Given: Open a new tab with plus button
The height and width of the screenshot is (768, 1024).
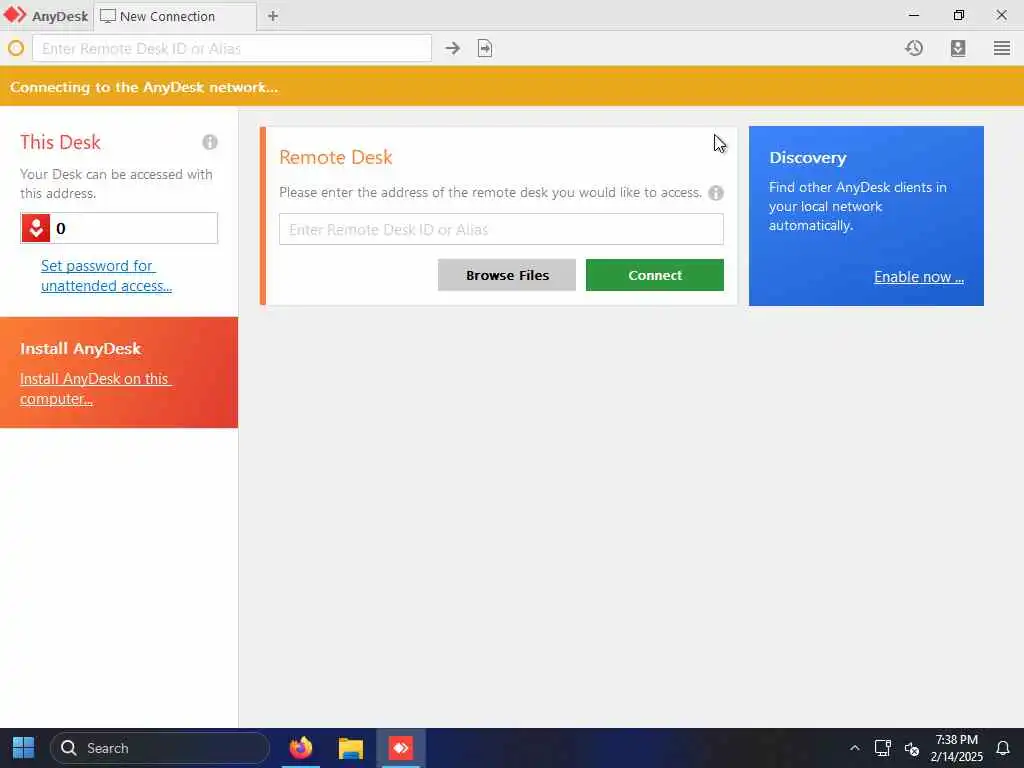Looking at the screenshot, I should (273, 16).
